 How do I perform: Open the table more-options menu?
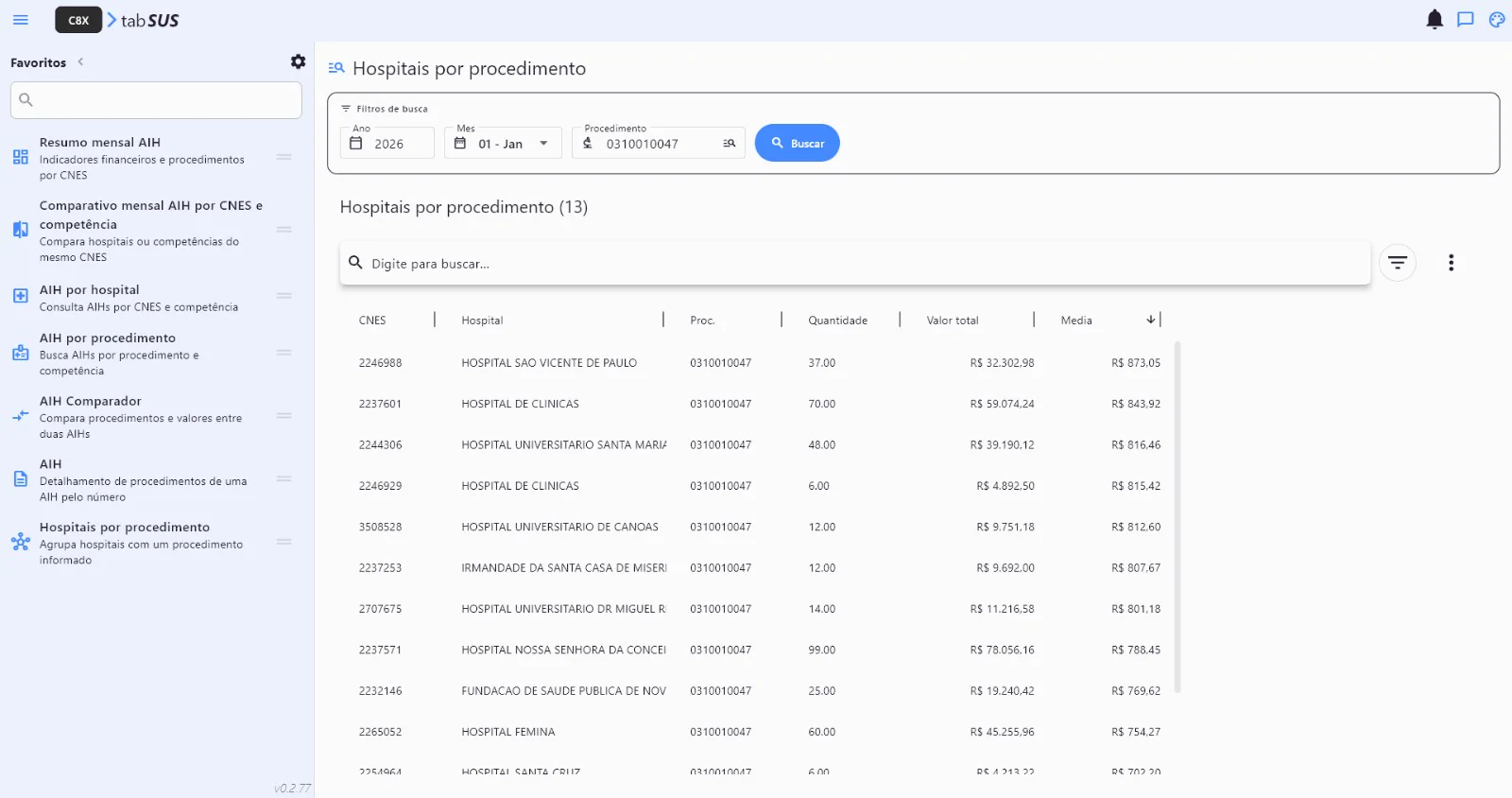point(1451,263)
